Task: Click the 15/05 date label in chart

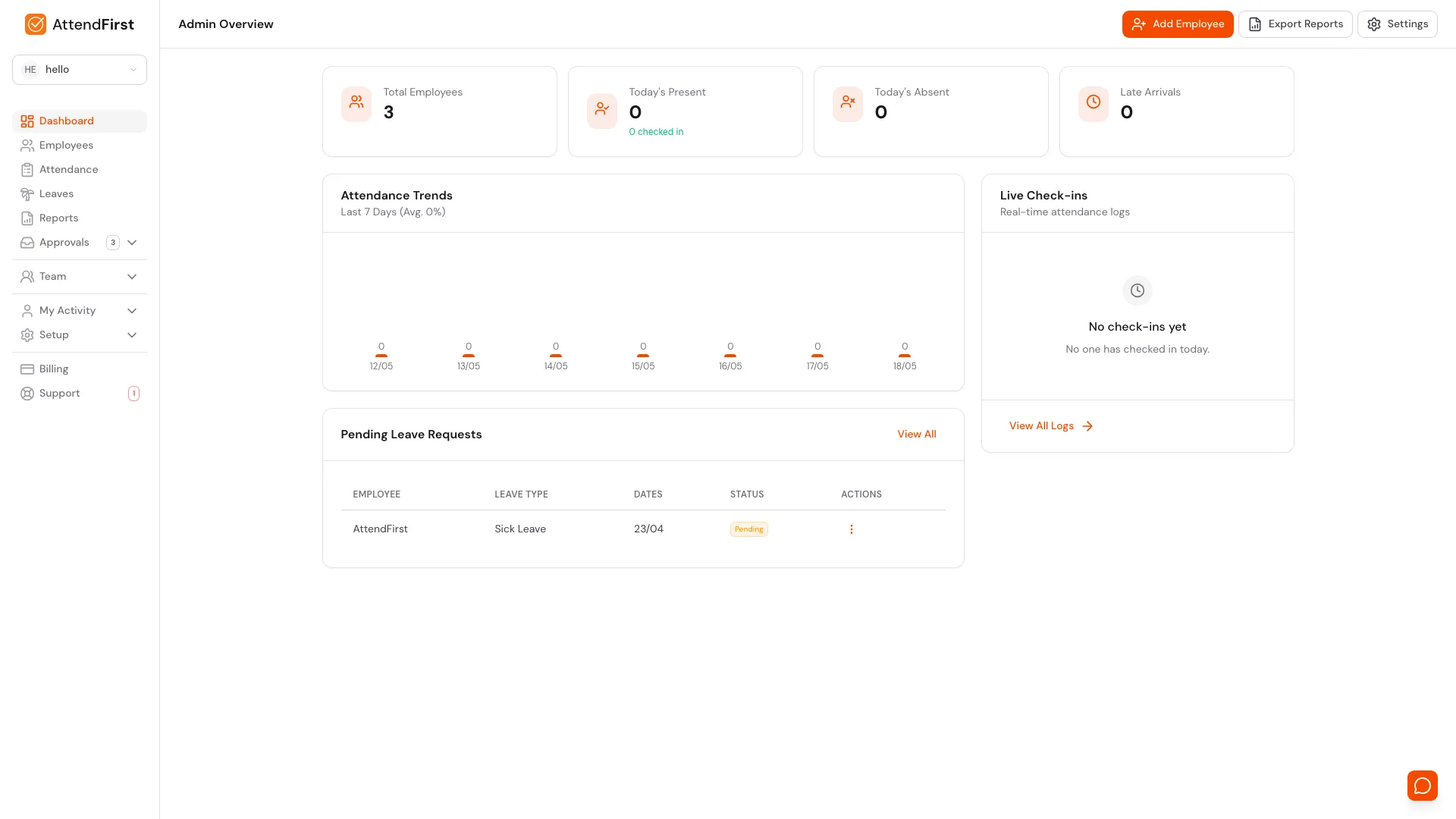Action: point(643,366)
